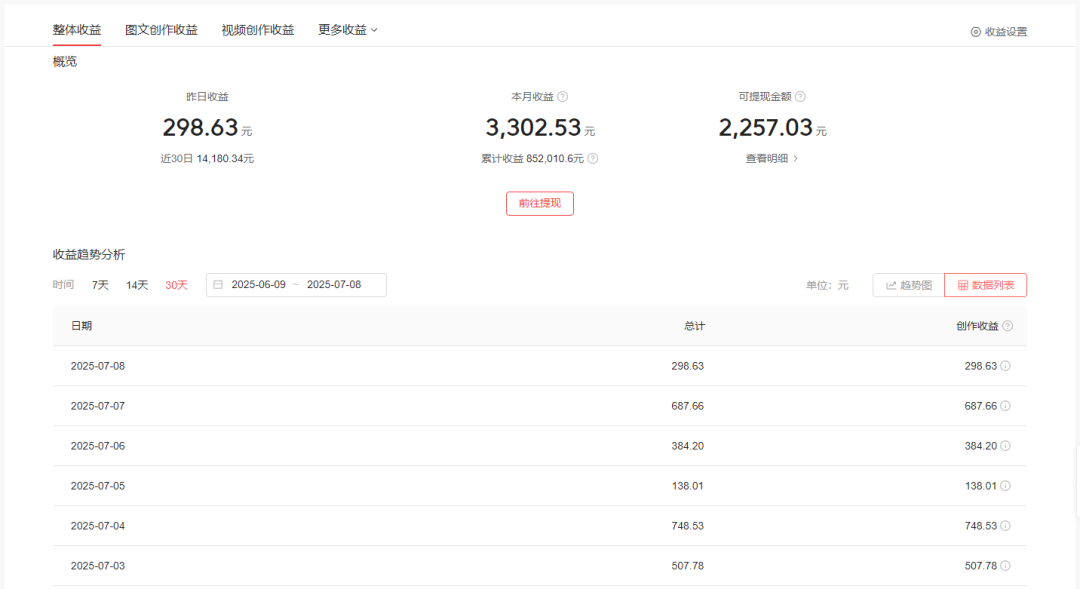Screen dimensions: 1080x589
Task: Click end date 2025-07-08 field
Action: [x=334, y=285]
